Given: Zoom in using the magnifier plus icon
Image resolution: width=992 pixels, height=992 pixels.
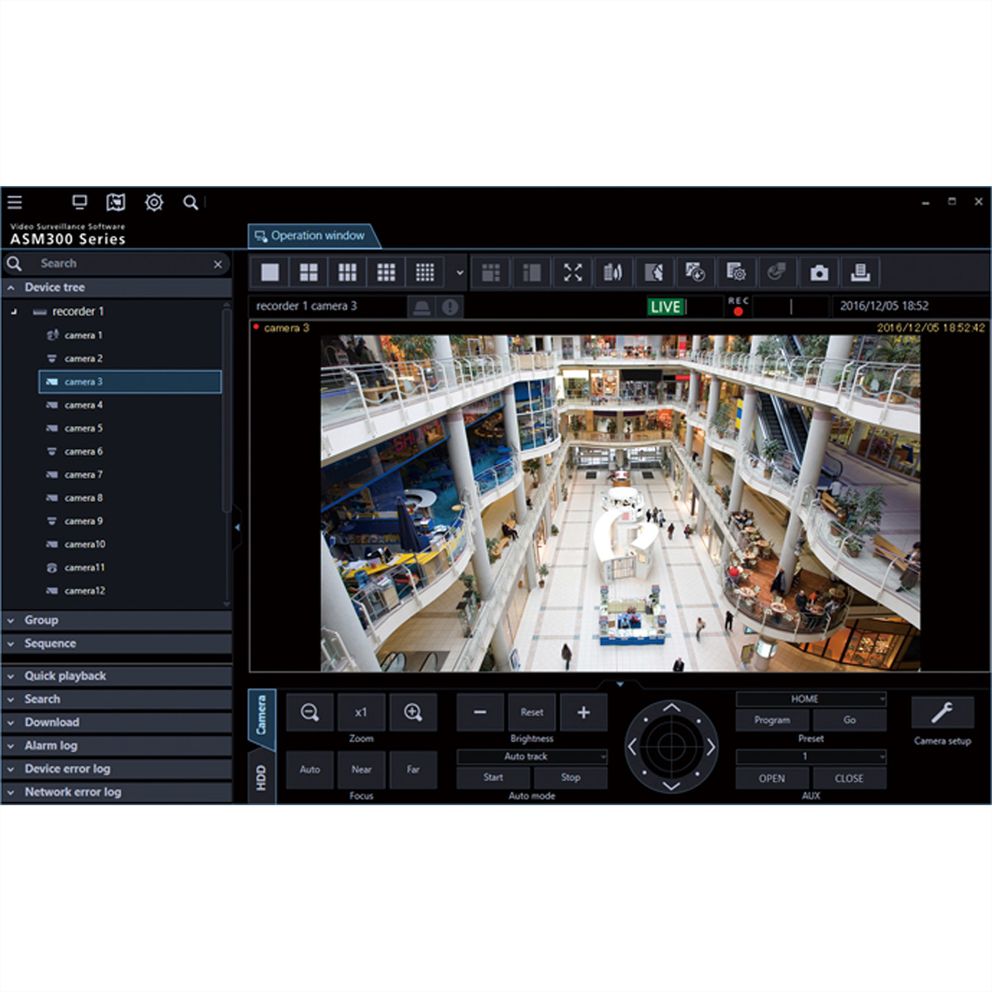Looking at the screenshot, I should pyautogui.click(x=413, y=712).
